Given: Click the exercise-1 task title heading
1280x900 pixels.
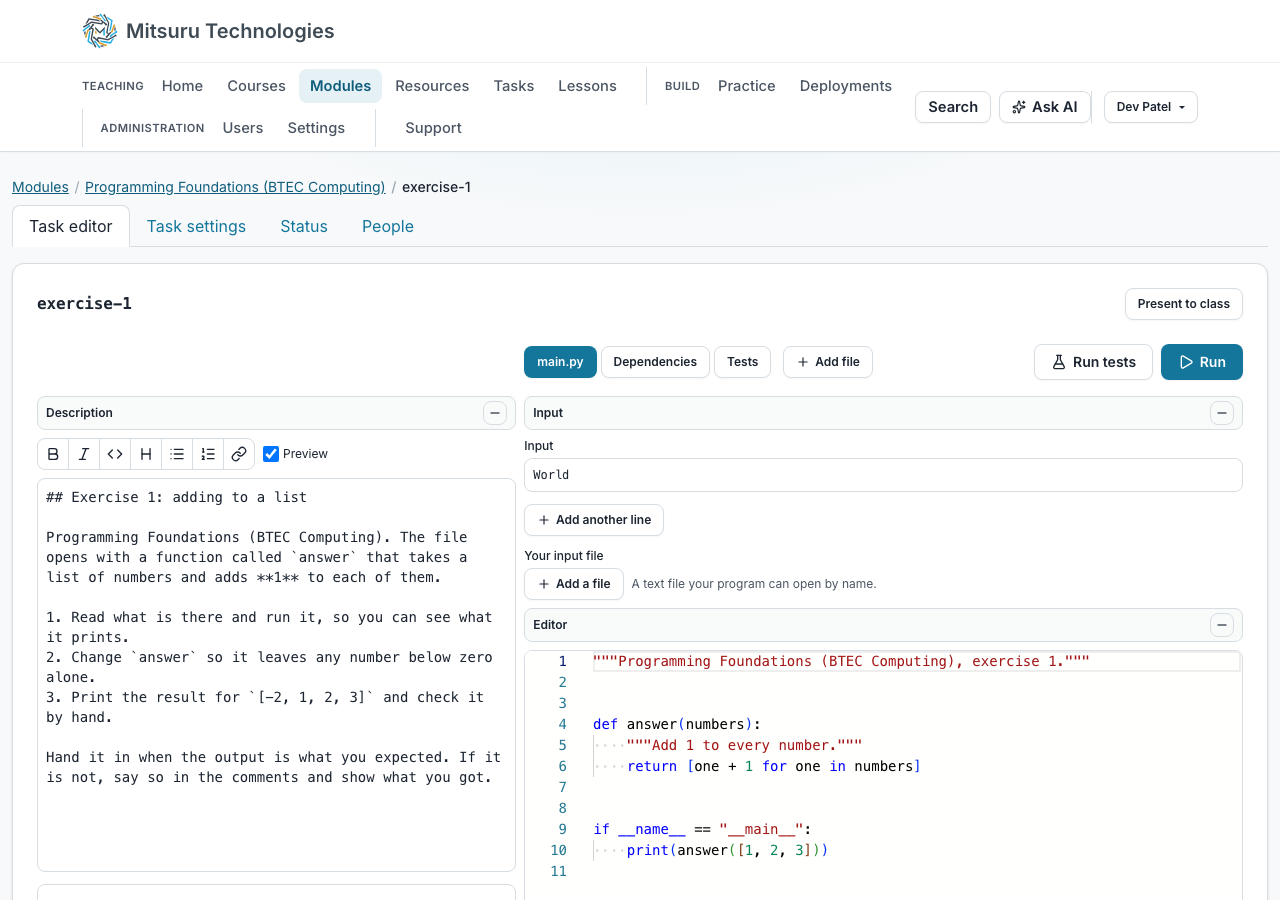Looking at the screenshot, I should click(84, 303).
